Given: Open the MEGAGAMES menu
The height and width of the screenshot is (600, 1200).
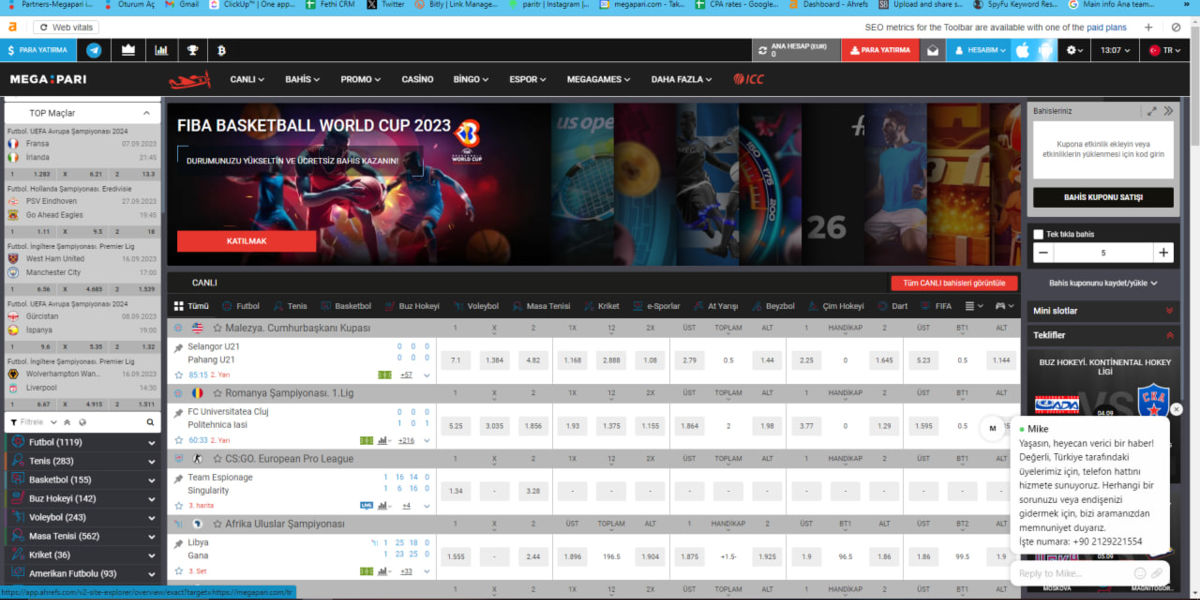Looking at the screenshot, I should (597, 80).
